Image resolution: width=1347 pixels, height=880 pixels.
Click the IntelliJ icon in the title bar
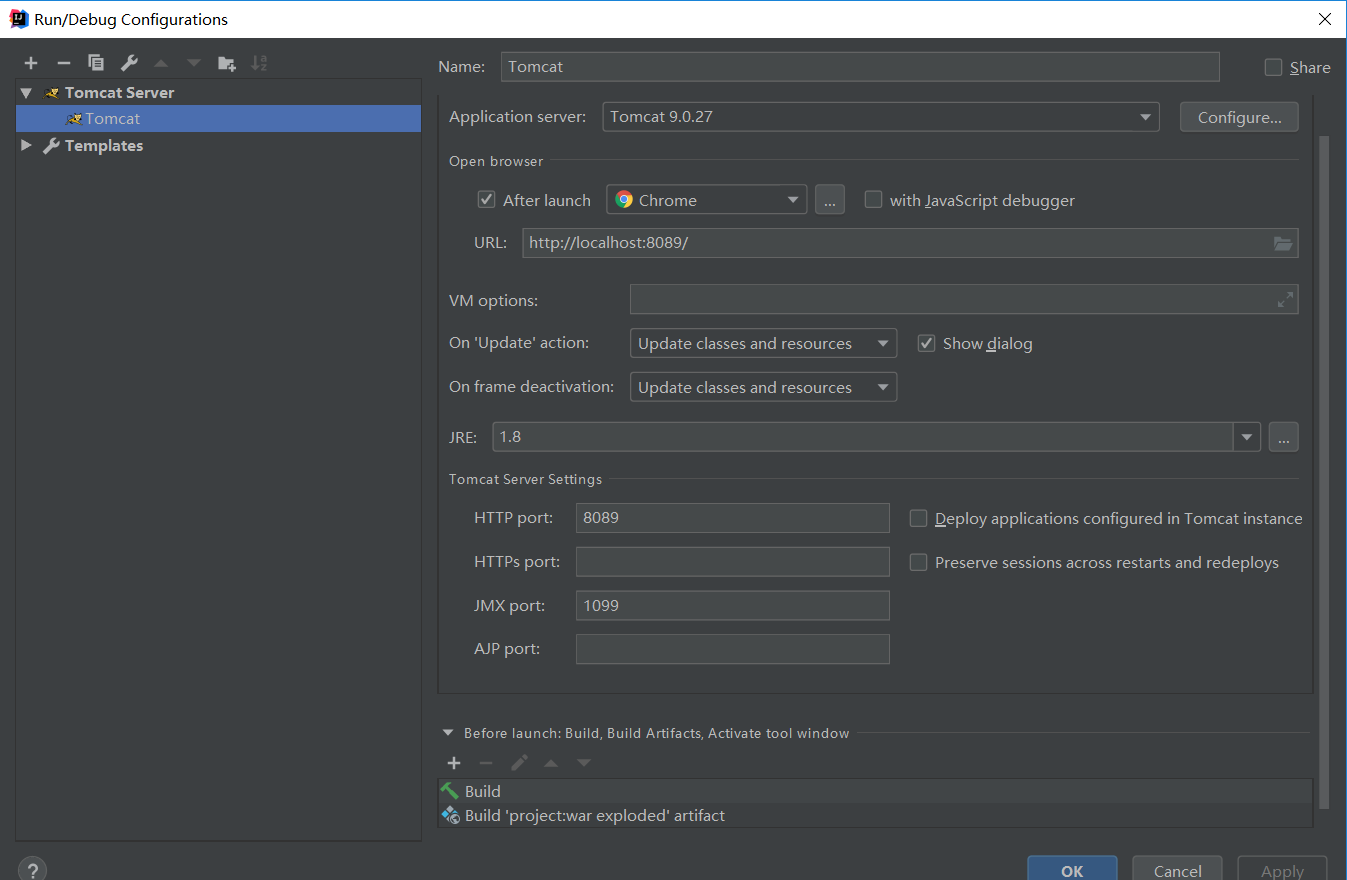19,19
